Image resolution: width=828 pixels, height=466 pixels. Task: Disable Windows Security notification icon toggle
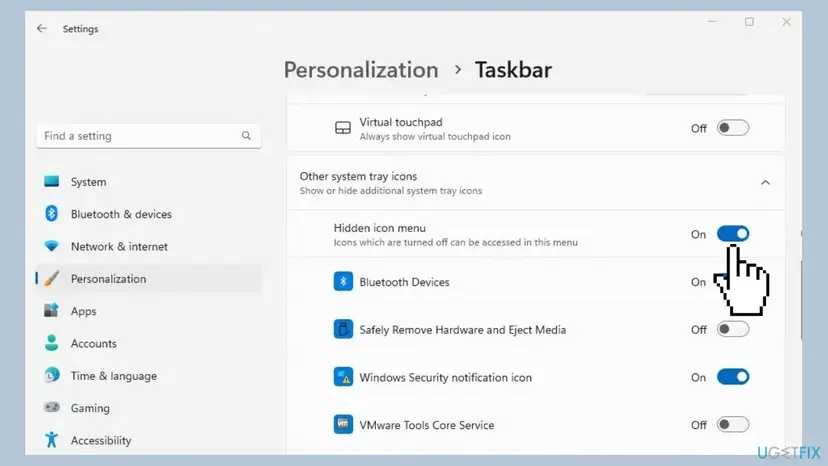pos(733,377)
